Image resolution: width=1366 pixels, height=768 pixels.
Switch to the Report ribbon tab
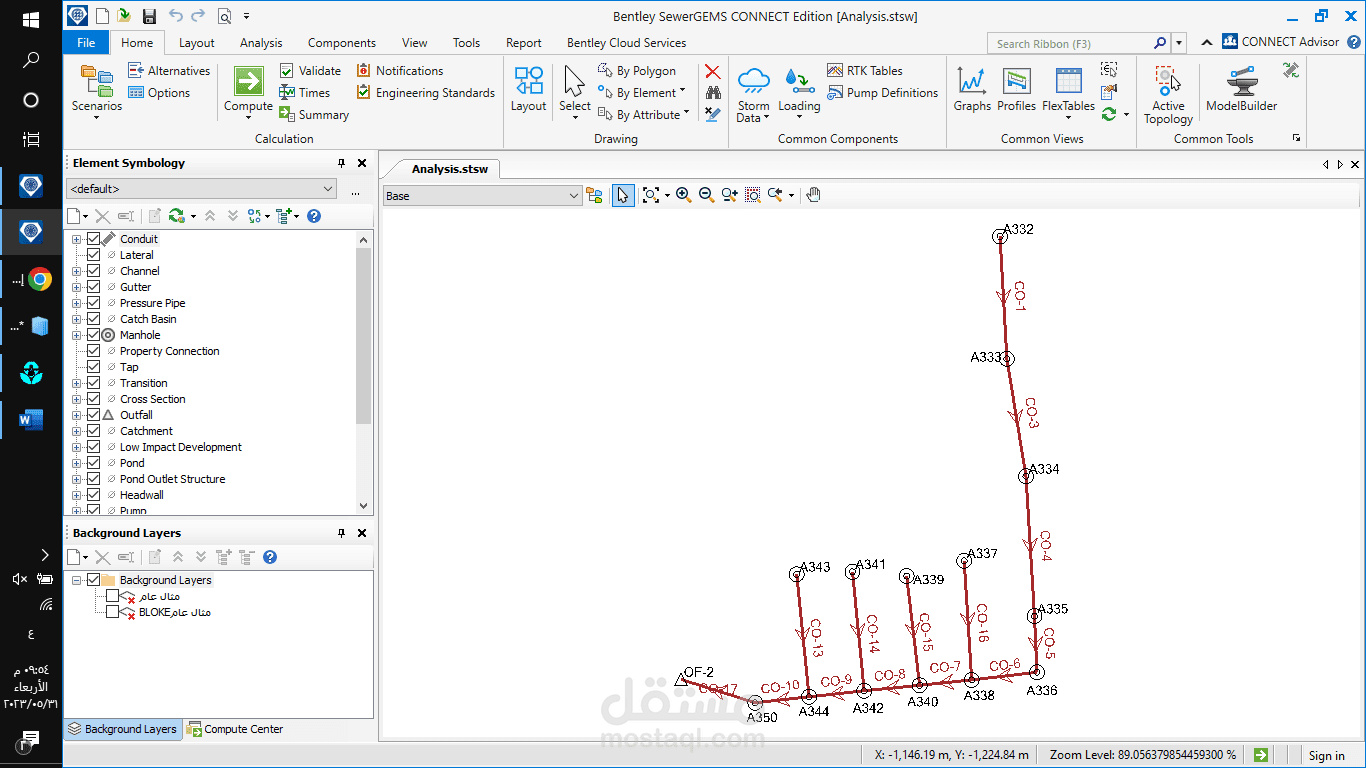coord(523,43)
